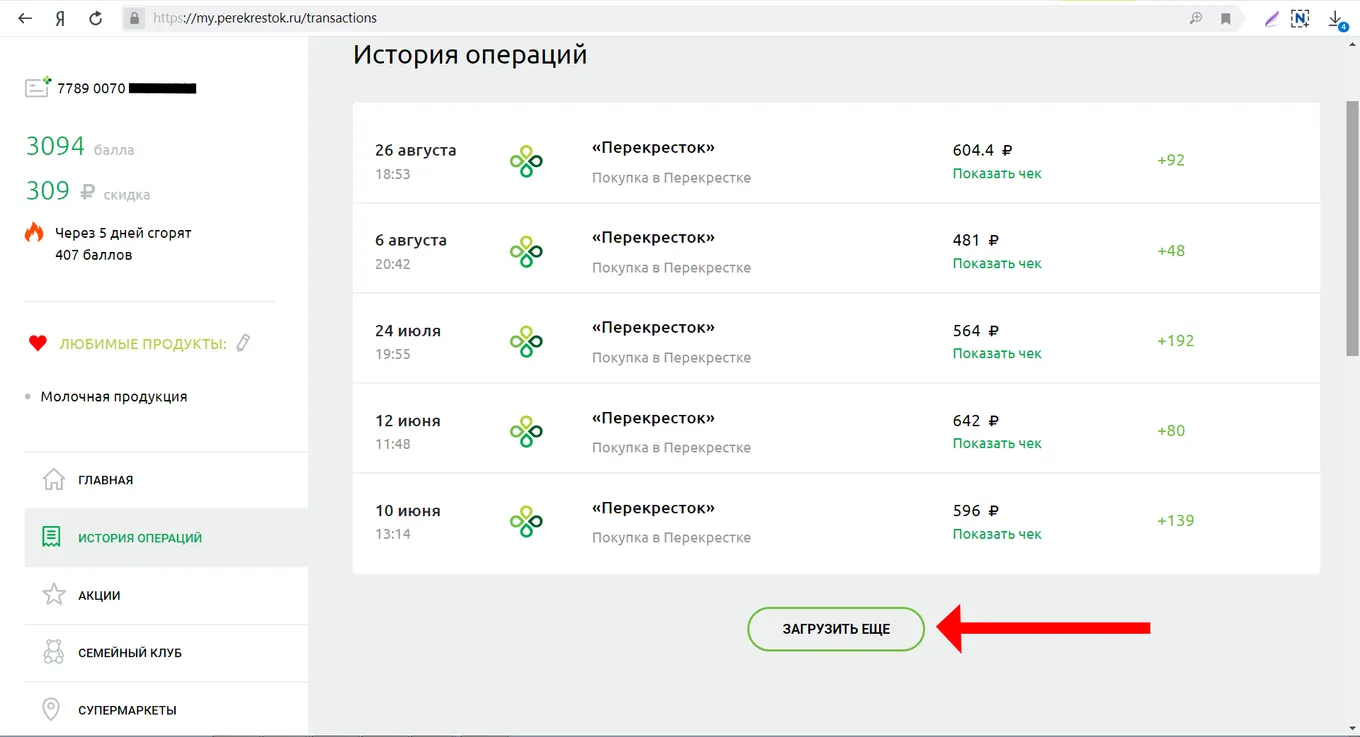Screen dimensions: 1360x737
Task: Click the История операций page heading
Action: pyautogui.click(x=470, y=55)
